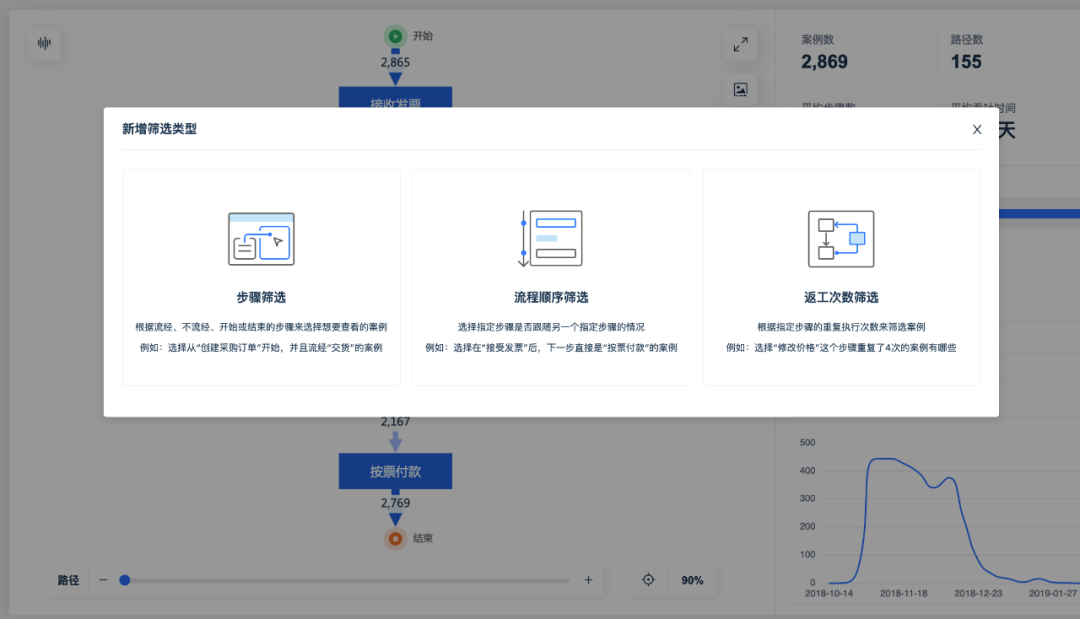Click the orange 结束 end node icon
The image size is (1080, 619).
point(395,538)
